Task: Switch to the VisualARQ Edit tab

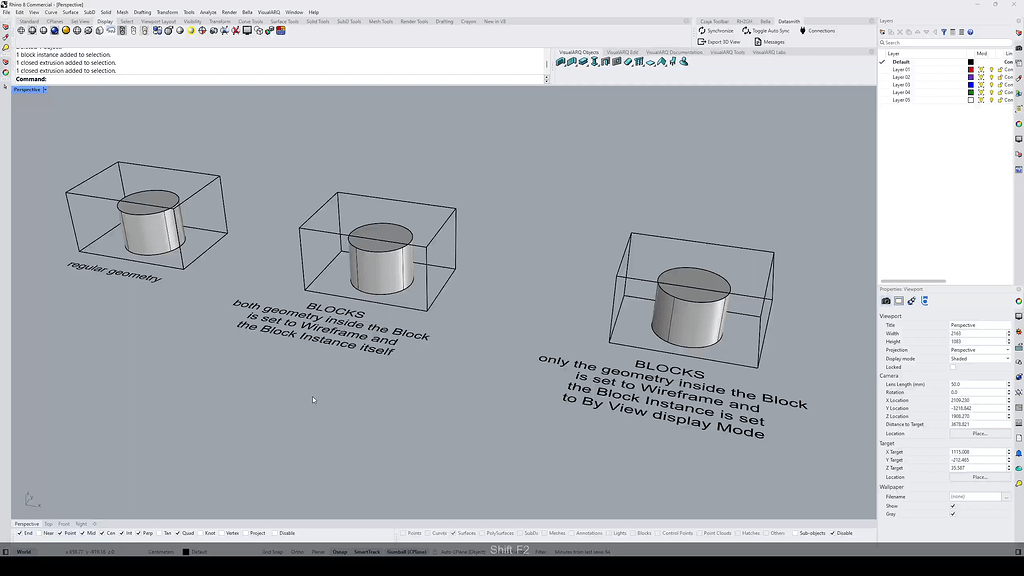Action: [x=624, y=52]
